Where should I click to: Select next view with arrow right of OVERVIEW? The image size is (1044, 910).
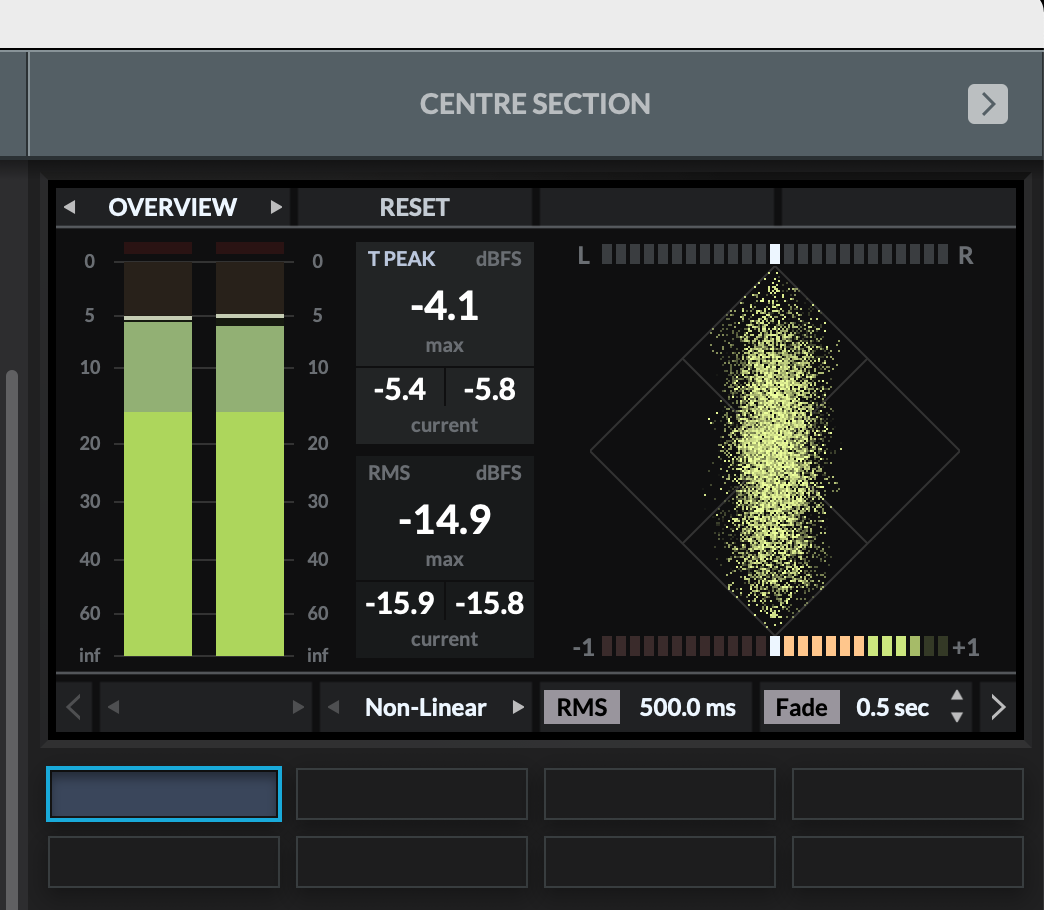[x=276, y=207]
